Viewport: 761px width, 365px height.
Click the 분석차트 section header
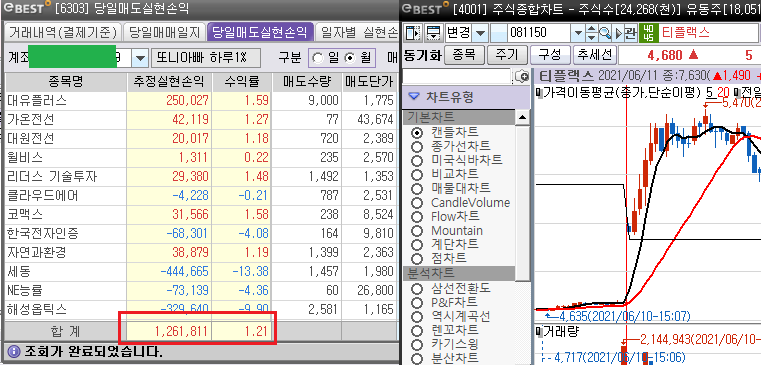click(x=458, y=273)
